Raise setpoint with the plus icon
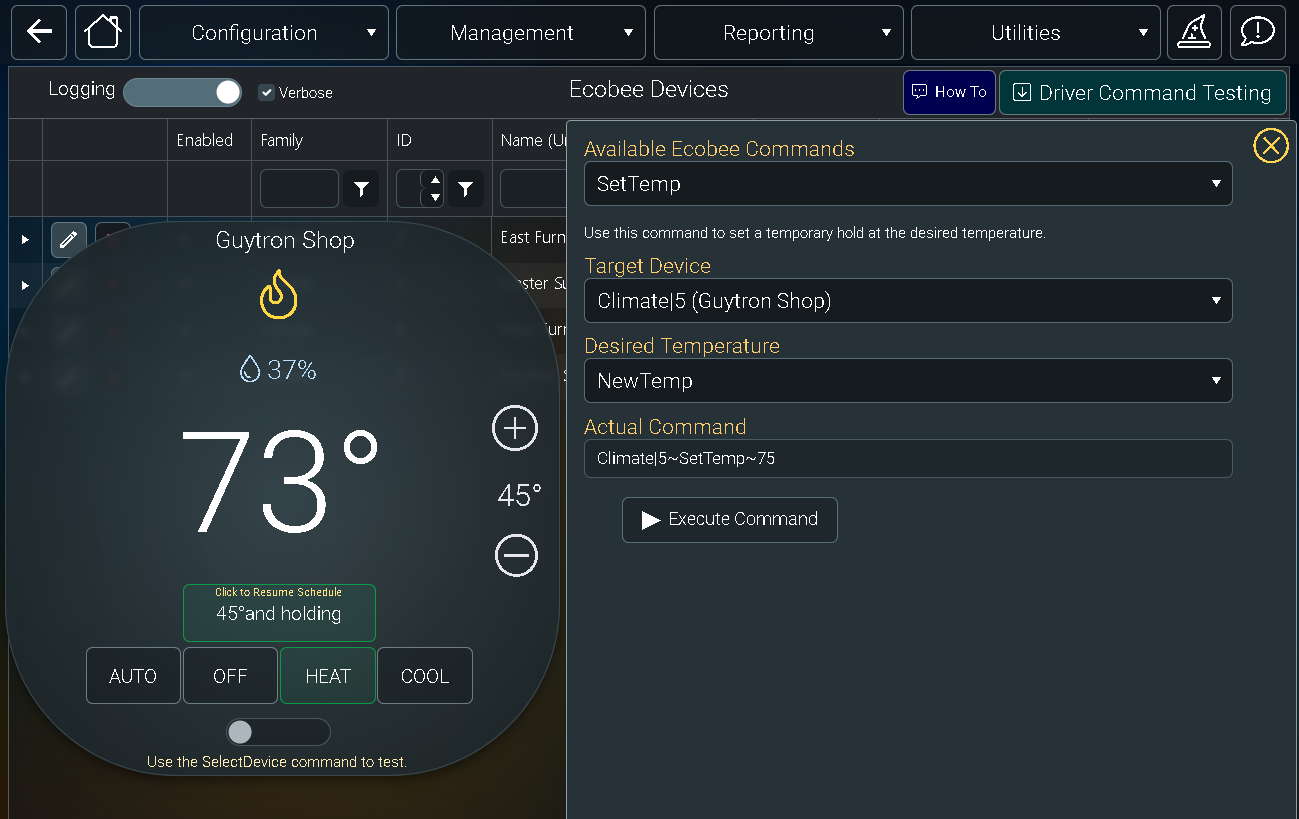The height and width of the screenshot is (819, 1299). click(x=515, y=429)
